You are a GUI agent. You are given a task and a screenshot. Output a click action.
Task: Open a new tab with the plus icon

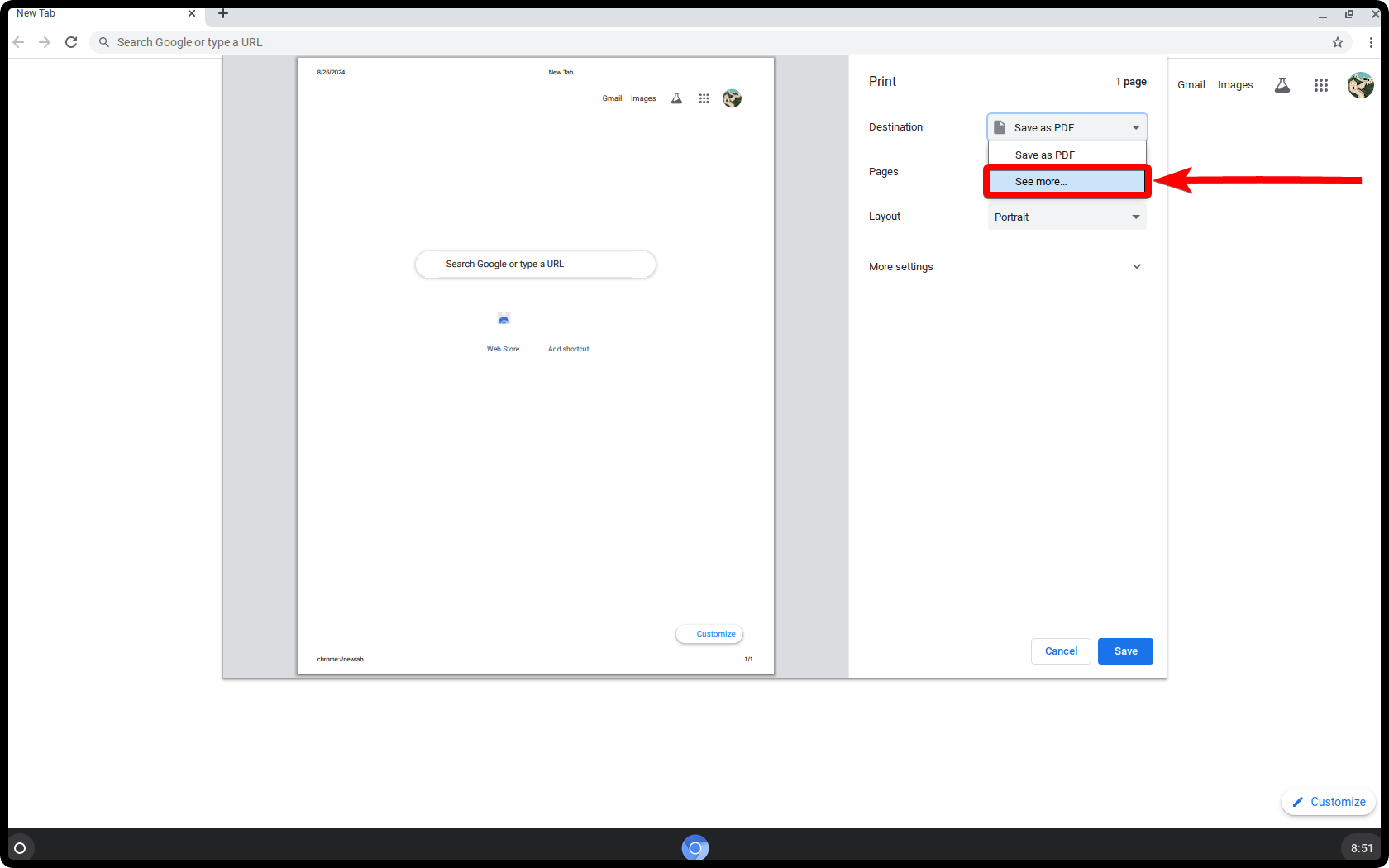tap(223, 13)
